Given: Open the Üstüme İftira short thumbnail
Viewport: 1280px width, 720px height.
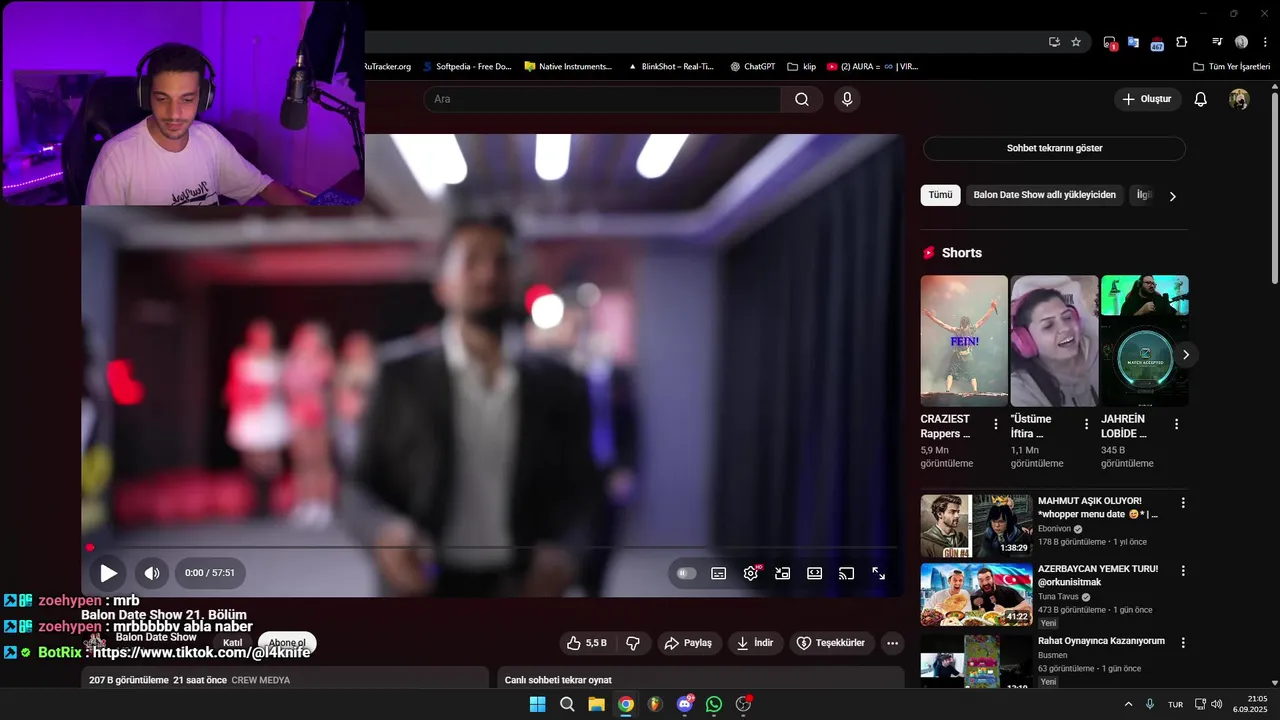Looking at the screenshot, I should tap(1054, 340).
